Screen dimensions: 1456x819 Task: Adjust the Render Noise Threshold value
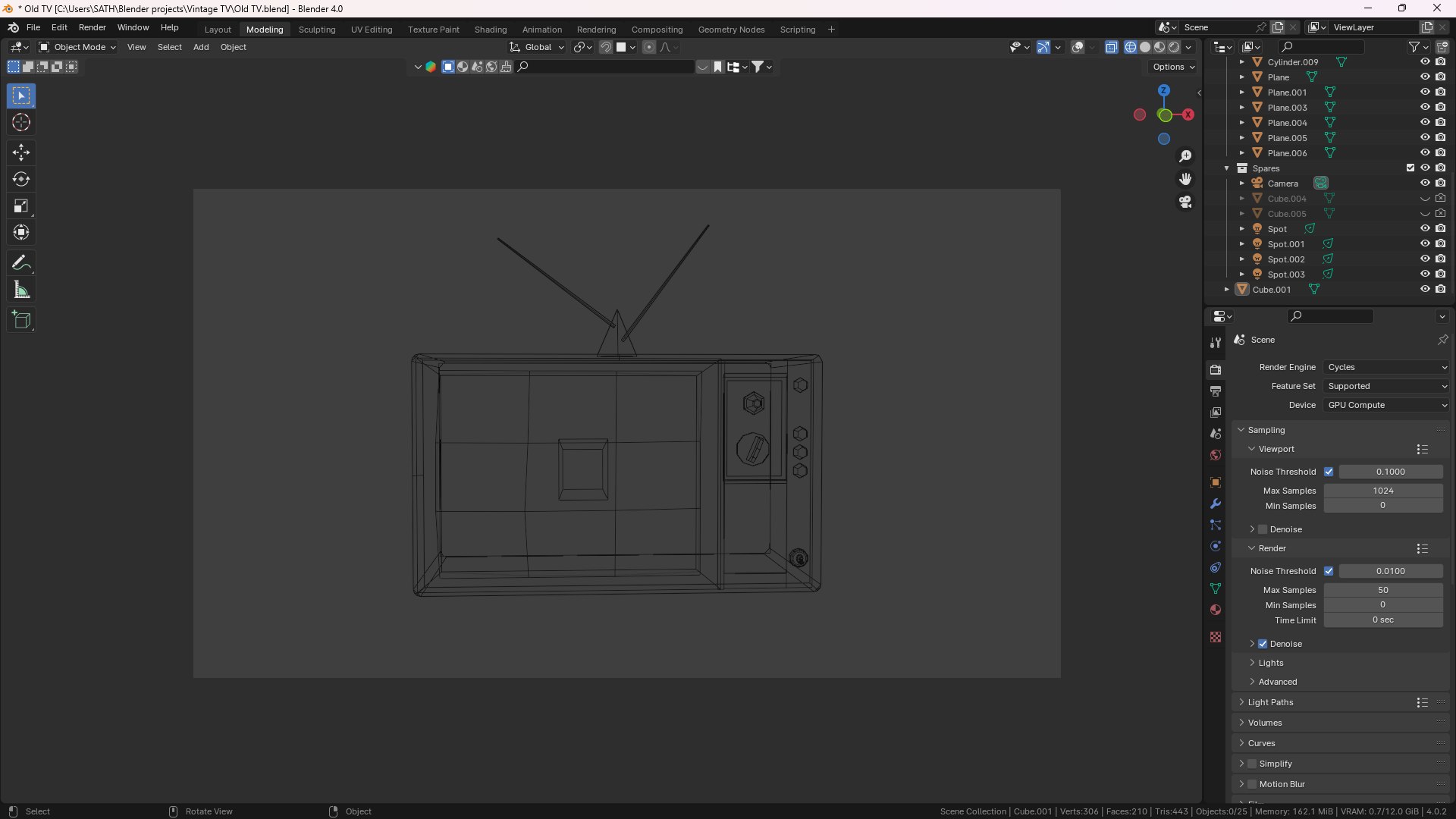coord(1391,571)
